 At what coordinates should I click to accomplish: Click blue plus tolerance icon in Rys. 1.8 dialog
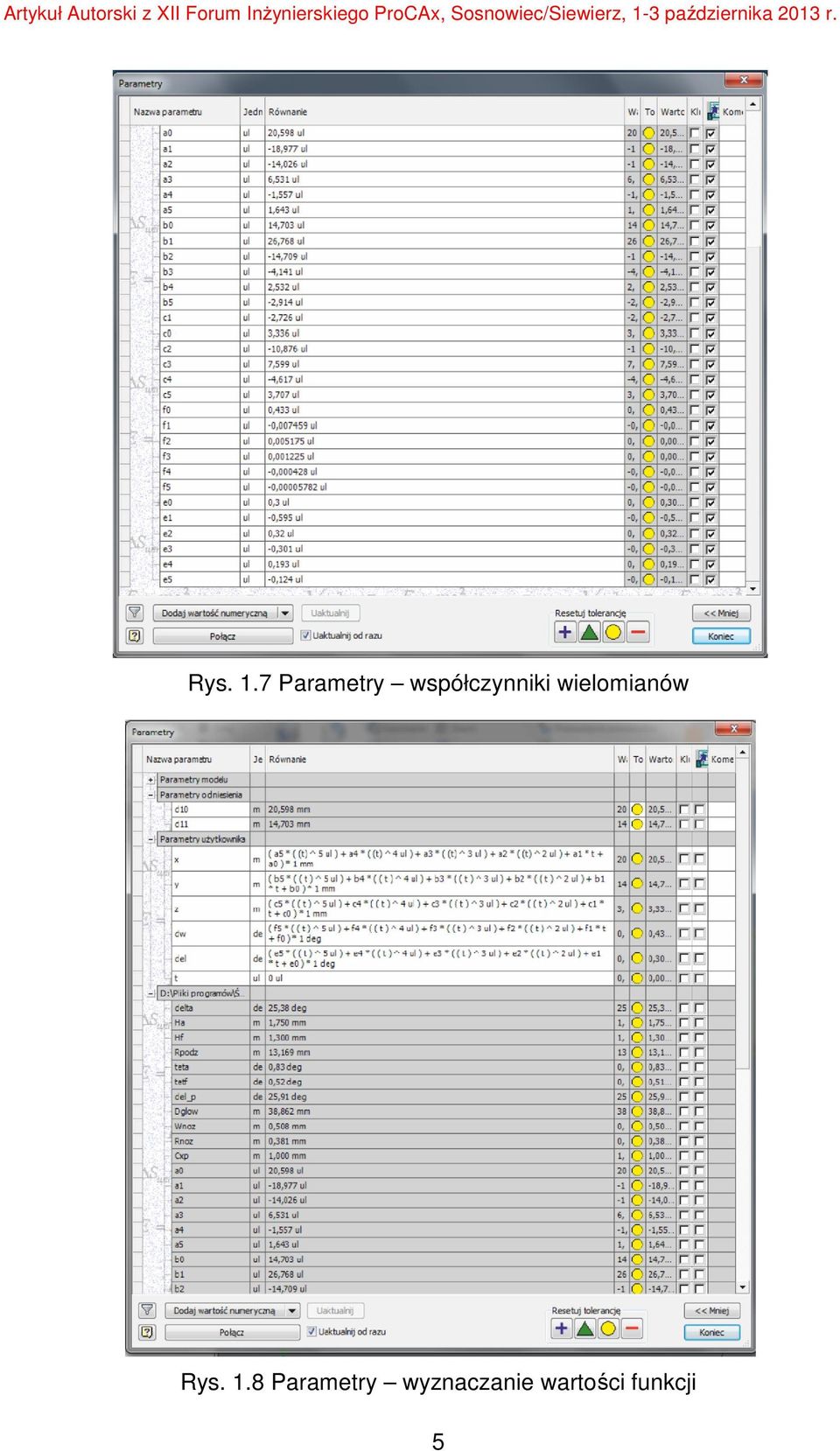561,1328
